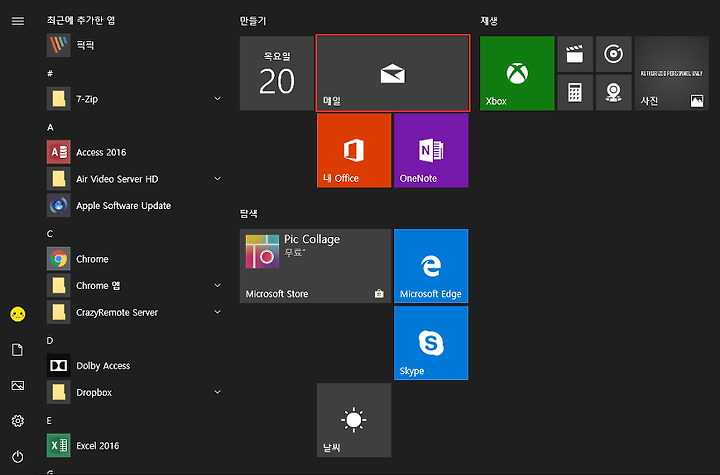Expand the Chrome 앱 folder chevron
The height and width of the screenshot is (475, 720).
218,285
